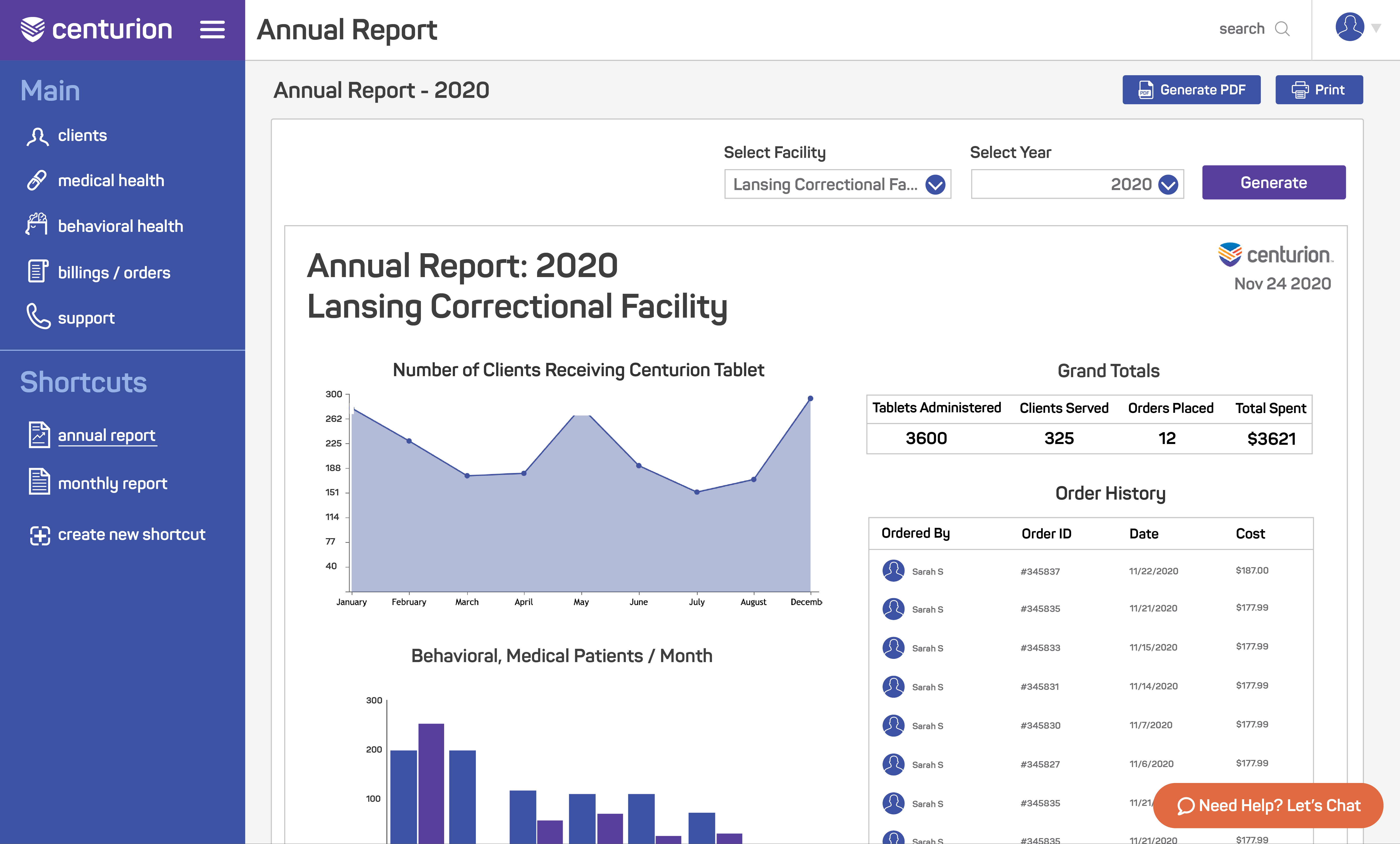Image resolution: width=1400 pixels, height=844 pixels.
Task: Click the purple Generate button
Action: (1274, 182)
